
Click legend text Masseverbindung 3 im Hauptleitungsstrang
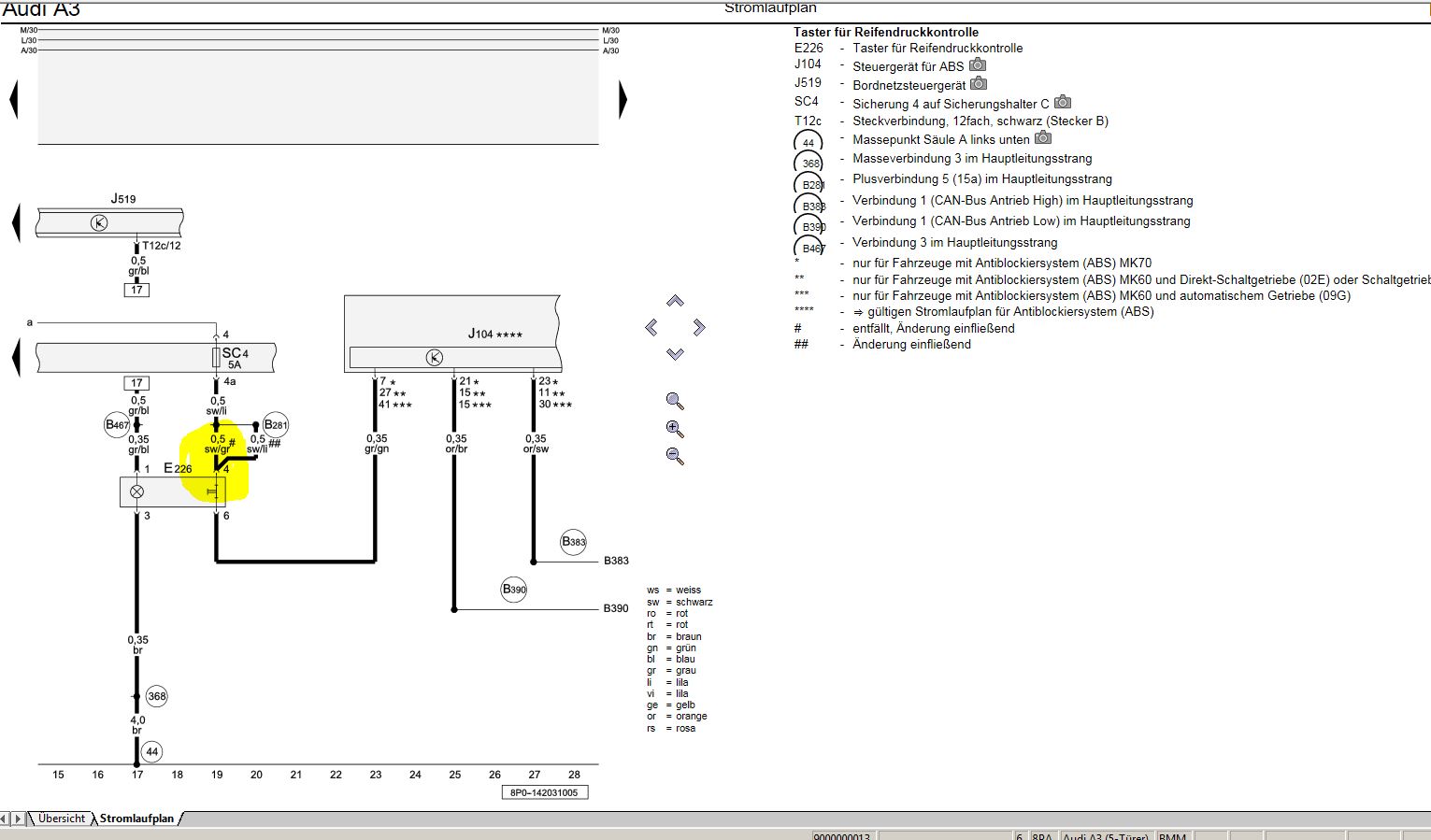click(972, 158)
